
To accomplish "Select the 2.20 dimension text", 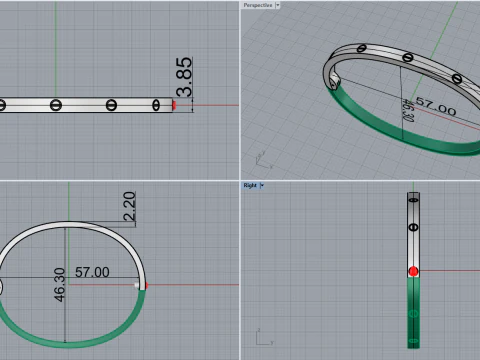I will 129,206.
